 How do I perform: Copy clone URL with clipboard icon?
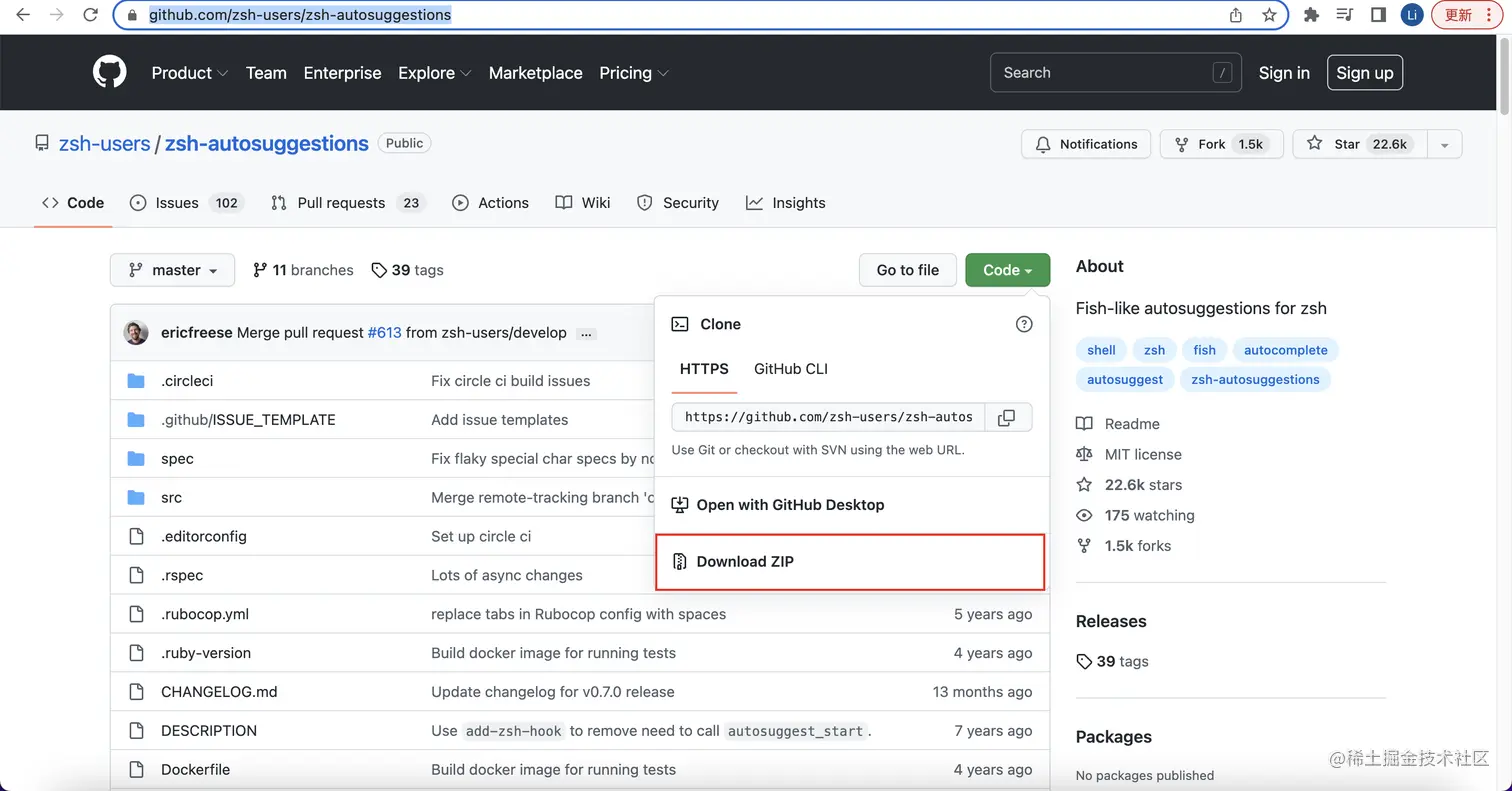pyautogui.click(x=1007, y=417)
